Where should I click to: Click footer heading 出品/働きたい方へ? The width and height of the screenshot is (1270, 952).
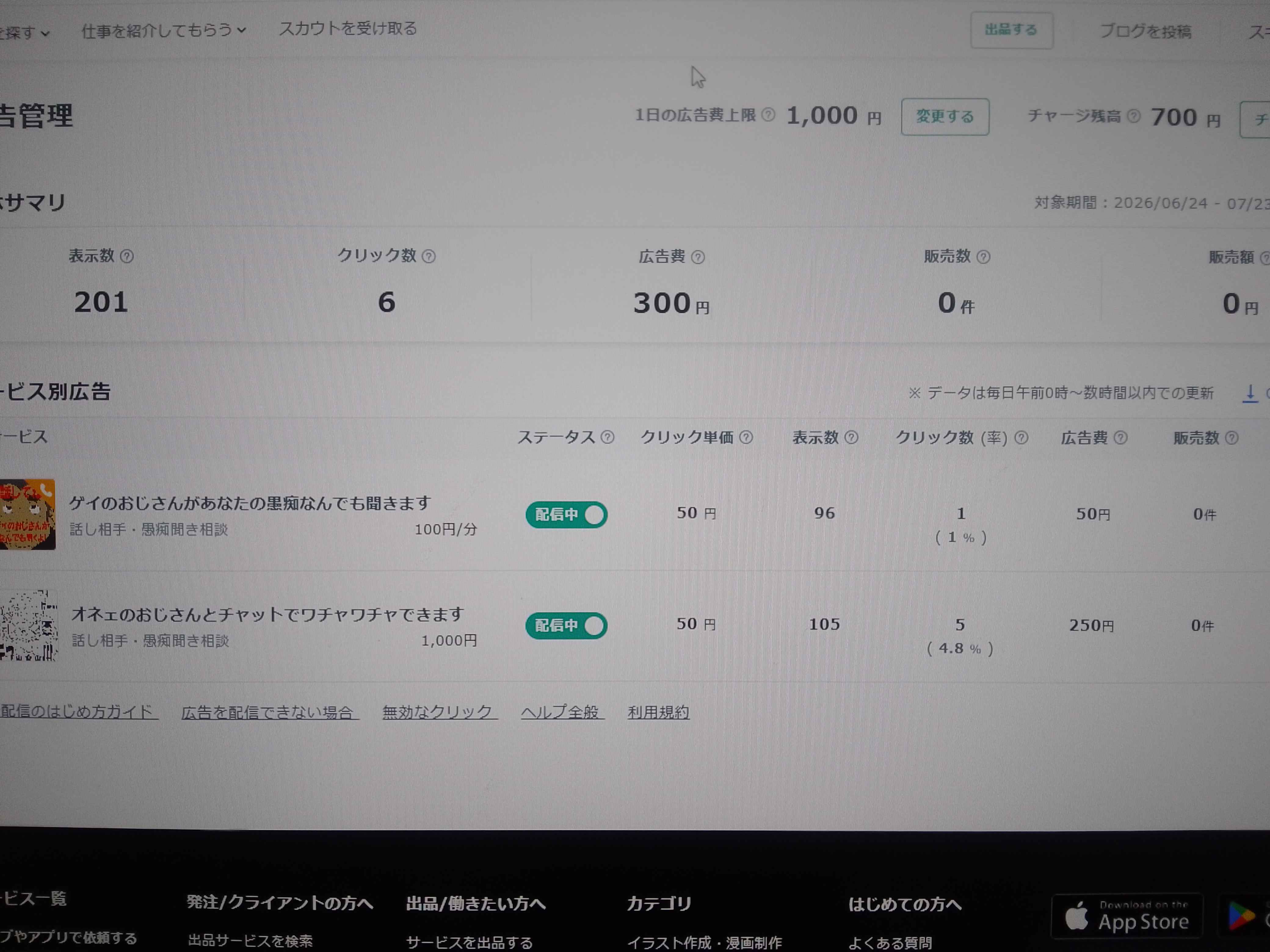click(x=476, y=904)
